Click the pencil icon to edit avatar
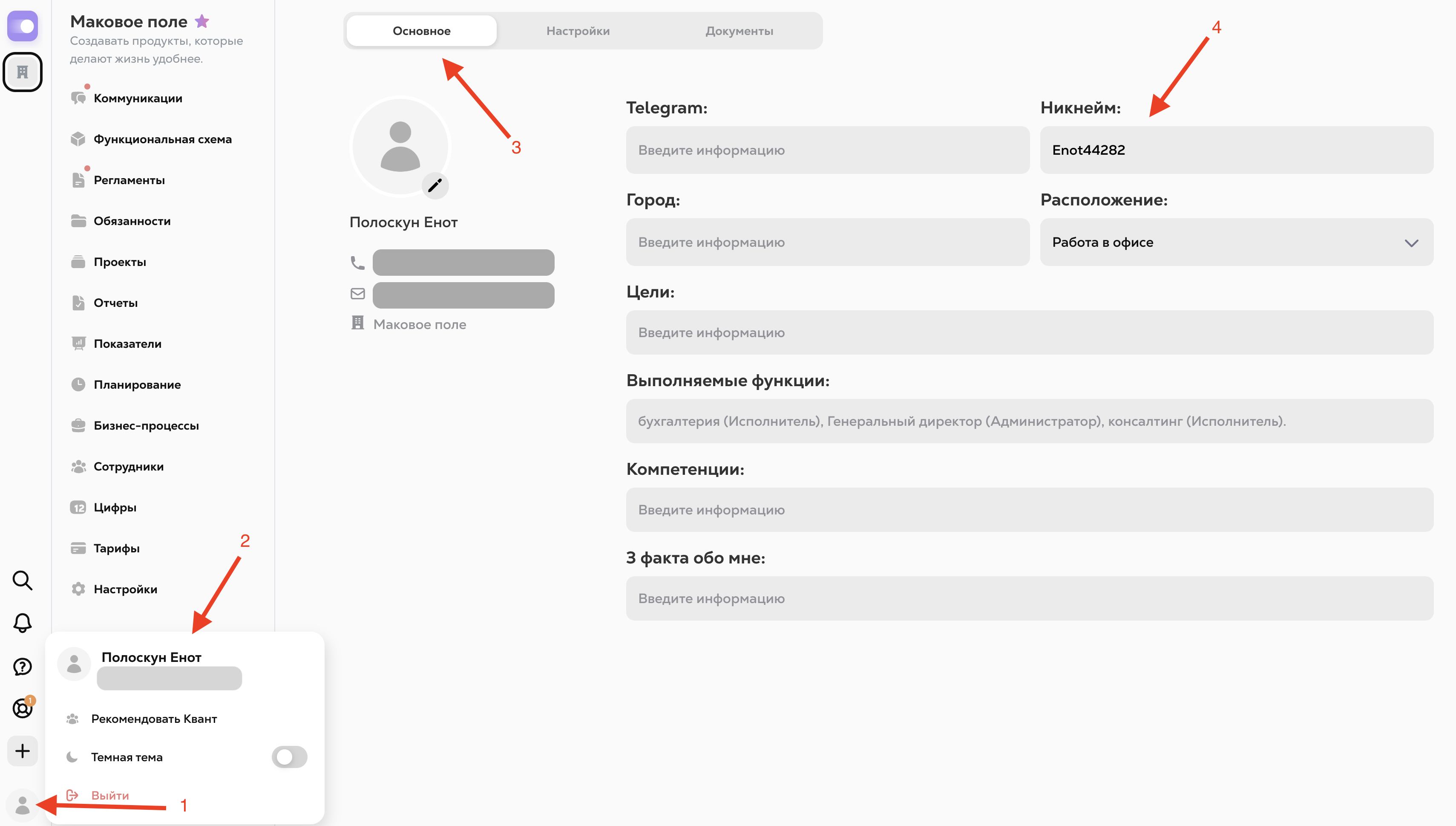Image resolution: width=1456 pixels, height=826 pixels. pyautogui.click(x=435, y=185)
